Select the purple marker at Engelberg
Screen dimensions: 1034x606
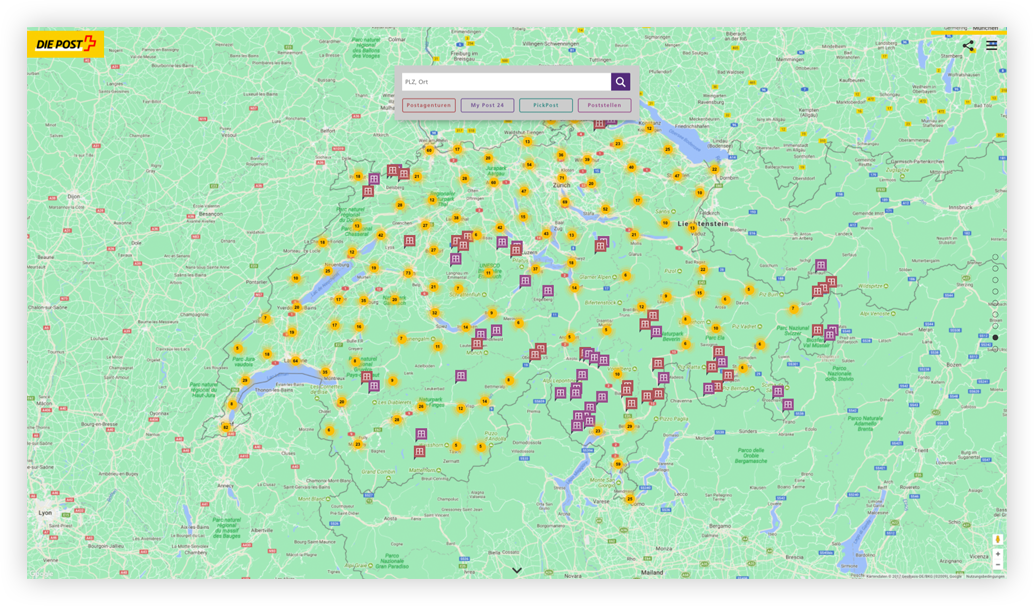coord(548,291)
